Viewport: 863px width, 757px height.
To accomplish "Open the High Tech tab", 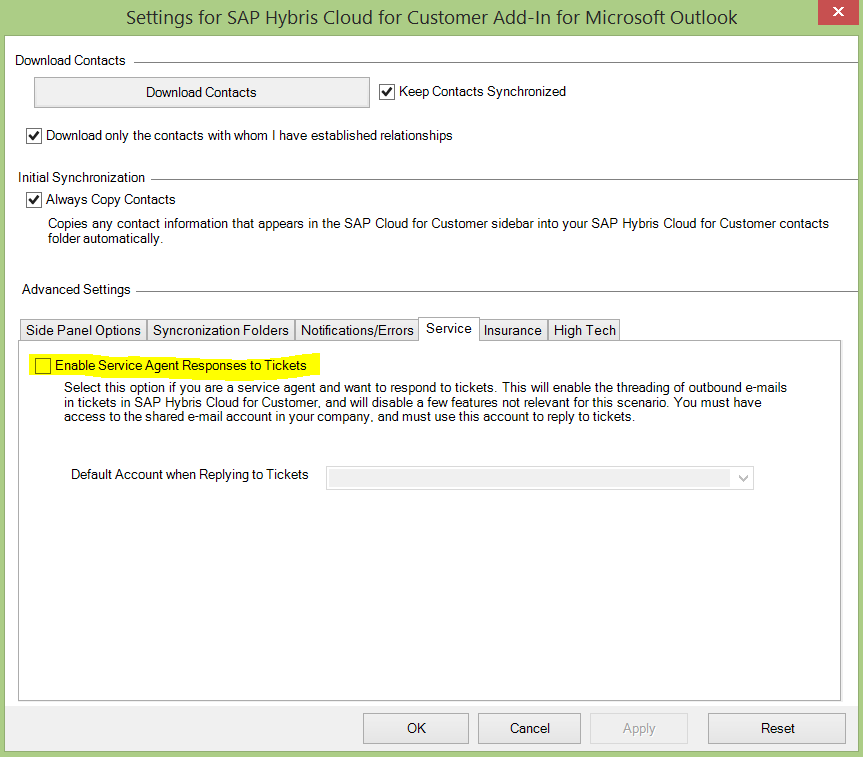I will click(585, 330).
